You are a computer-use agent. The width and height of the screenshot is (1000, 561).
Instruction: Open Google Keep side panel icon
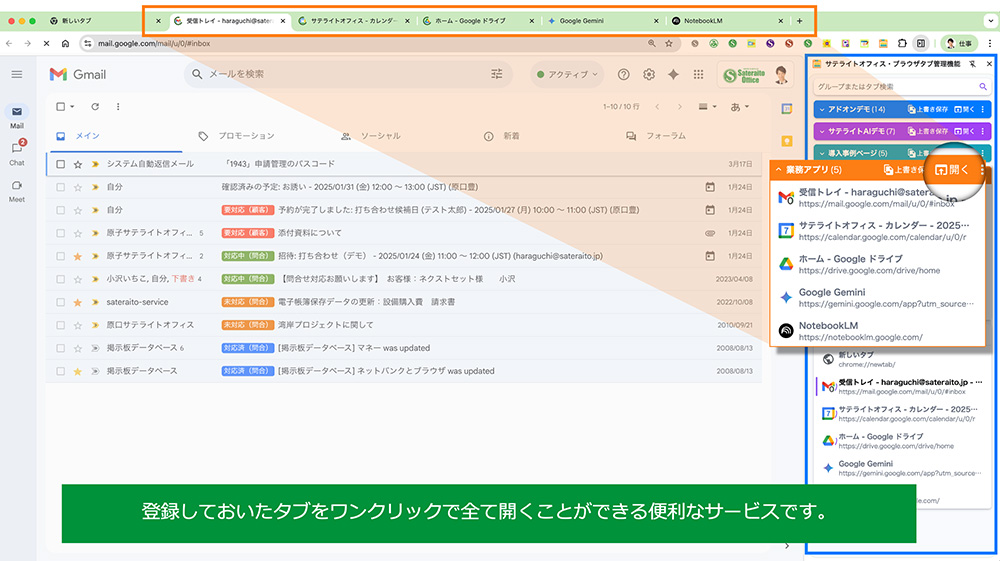tap(787, 141)
